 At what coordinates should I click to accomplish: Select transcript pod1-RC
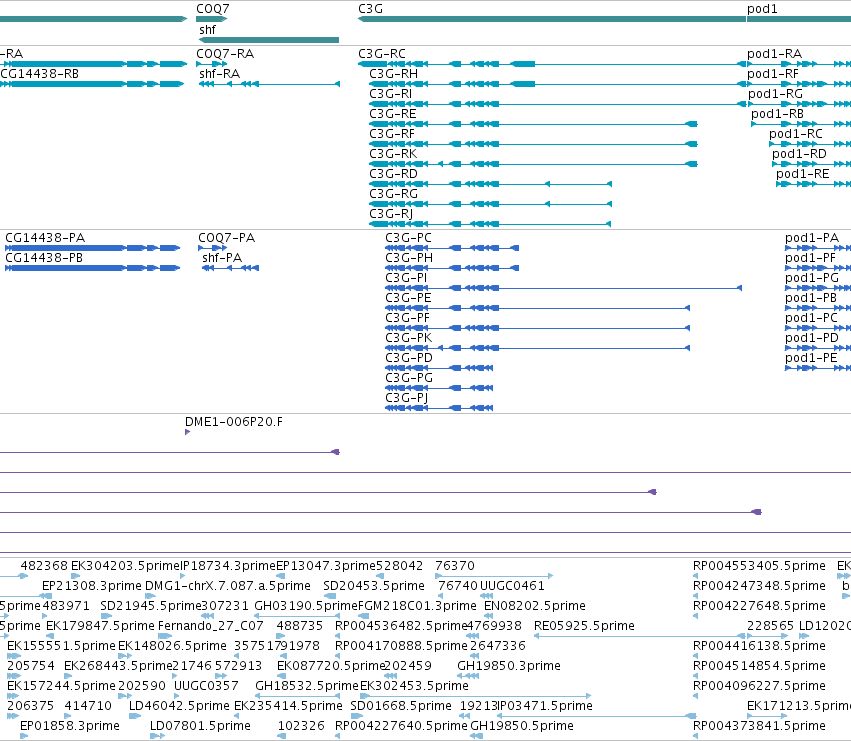[x=796, y=134]
